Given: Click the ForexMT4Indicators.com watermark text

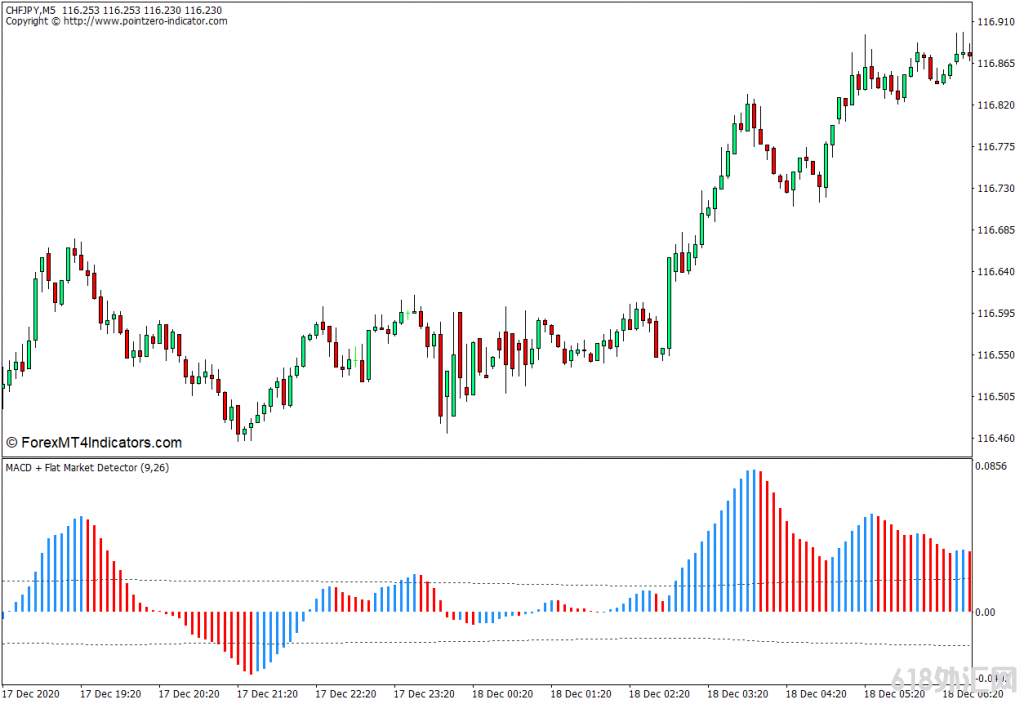Looking at the screenshot, I should coord(94,442).
